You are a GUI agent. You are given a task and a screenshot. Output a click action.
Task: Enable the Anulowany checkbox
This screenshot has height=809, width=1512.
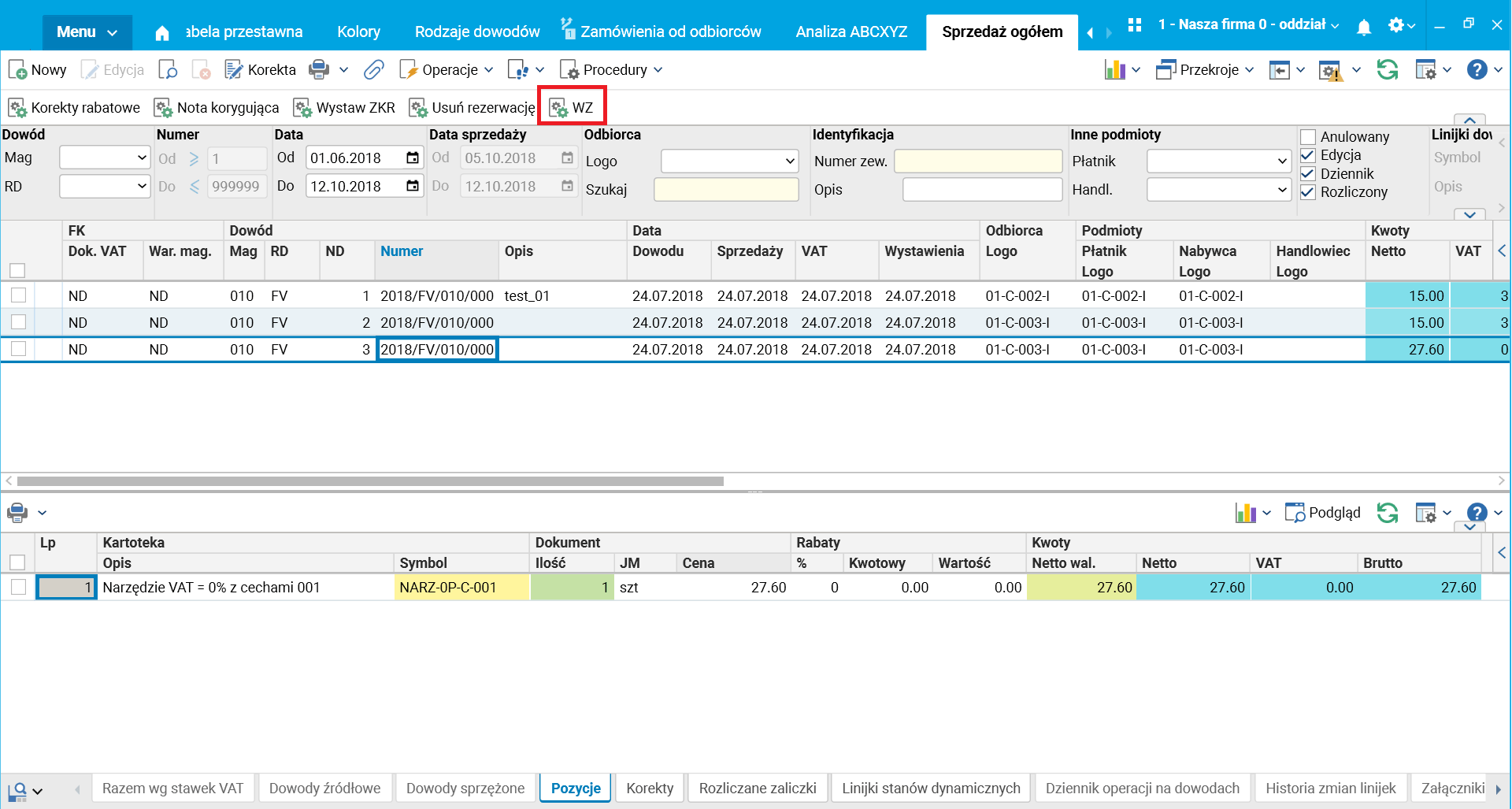click(1308, 137)
